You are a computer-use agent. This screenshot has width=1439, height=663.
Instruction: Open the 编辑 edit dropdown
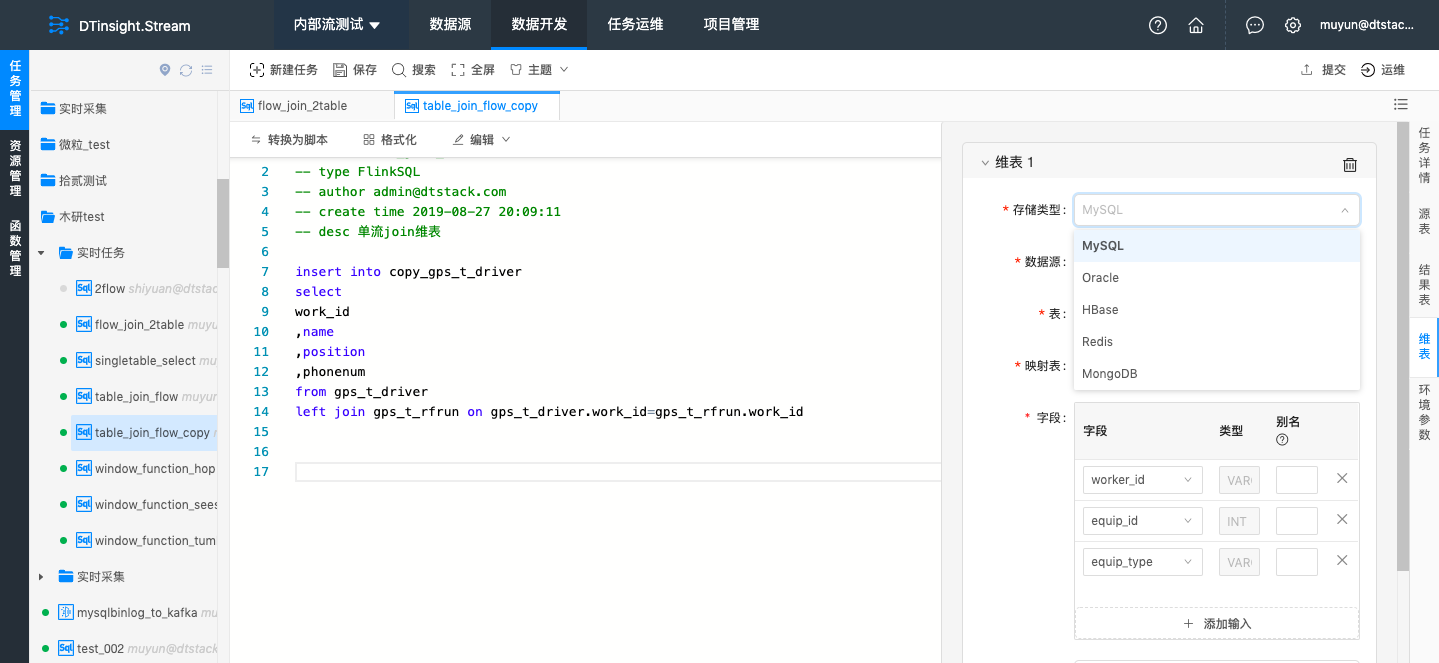(x=482, y=140)
